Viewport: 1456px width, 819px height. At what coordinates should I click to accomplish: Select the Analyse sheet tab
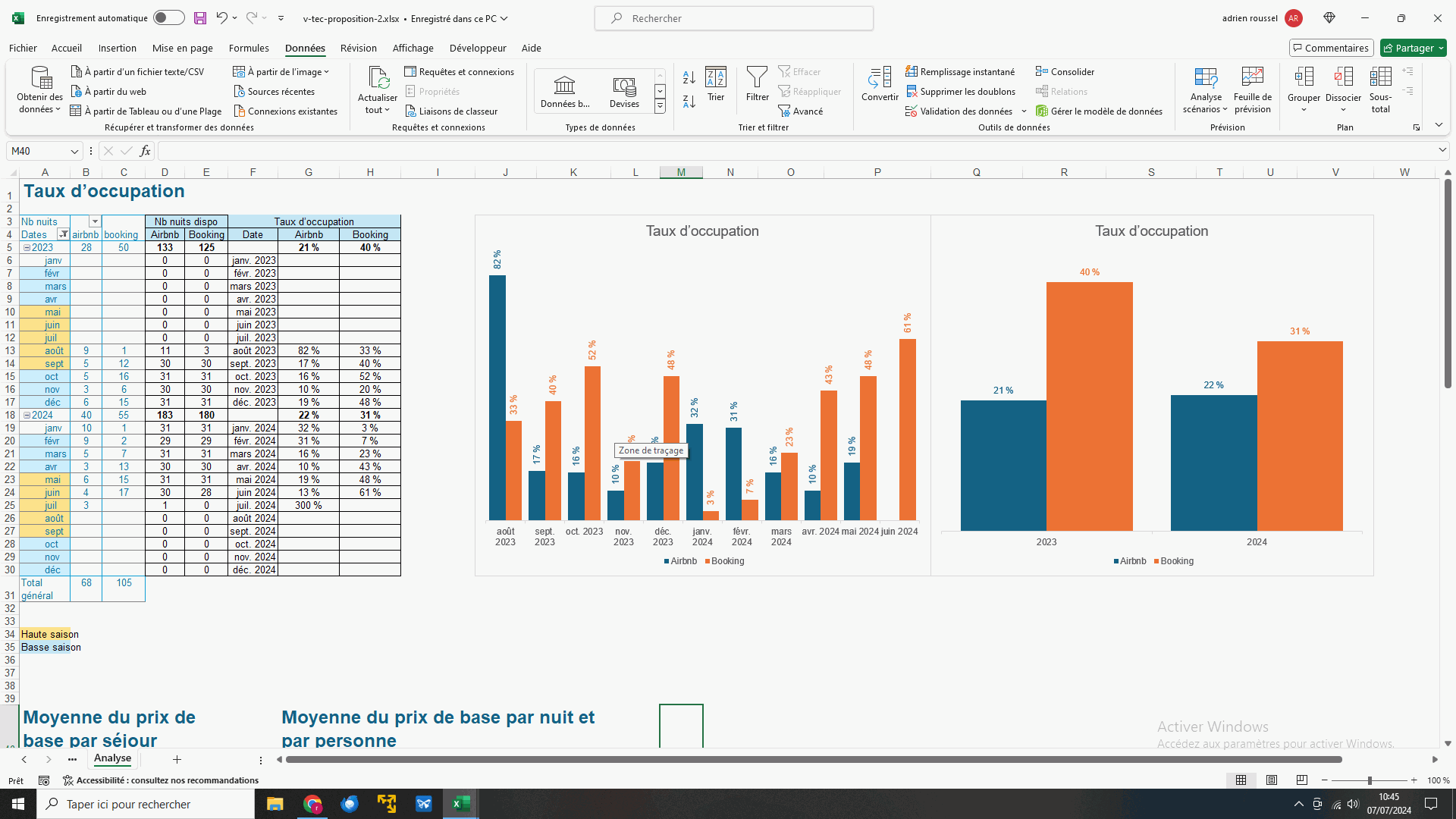(x=112, y=758)
